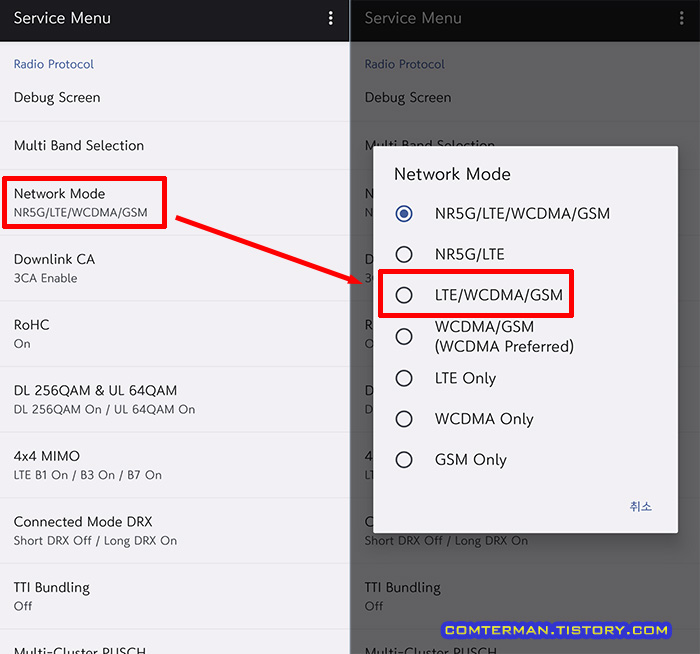Click dimmed Radio Protocol header in right panel
Image resolution: width=700 pixels, height=654 pixels.
pyautogui.click(x=404, y=64)
